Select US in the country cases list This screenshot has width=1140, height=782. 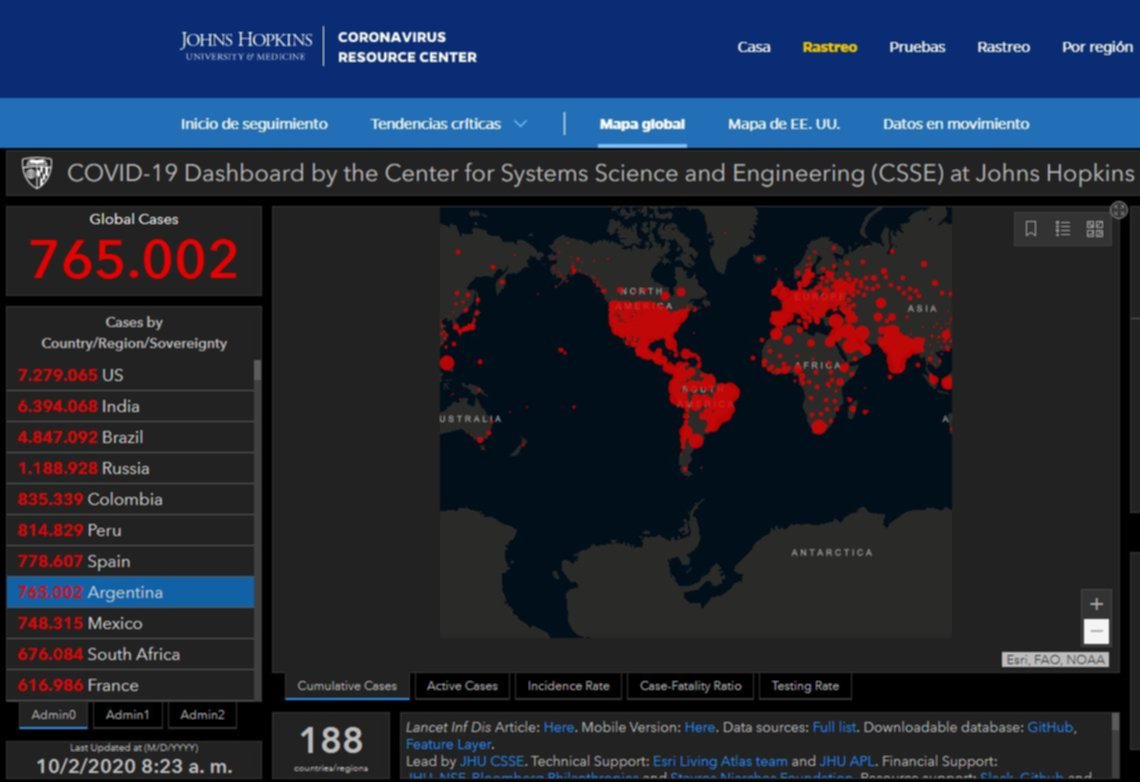pyautogui.click(x=130, y=375)
